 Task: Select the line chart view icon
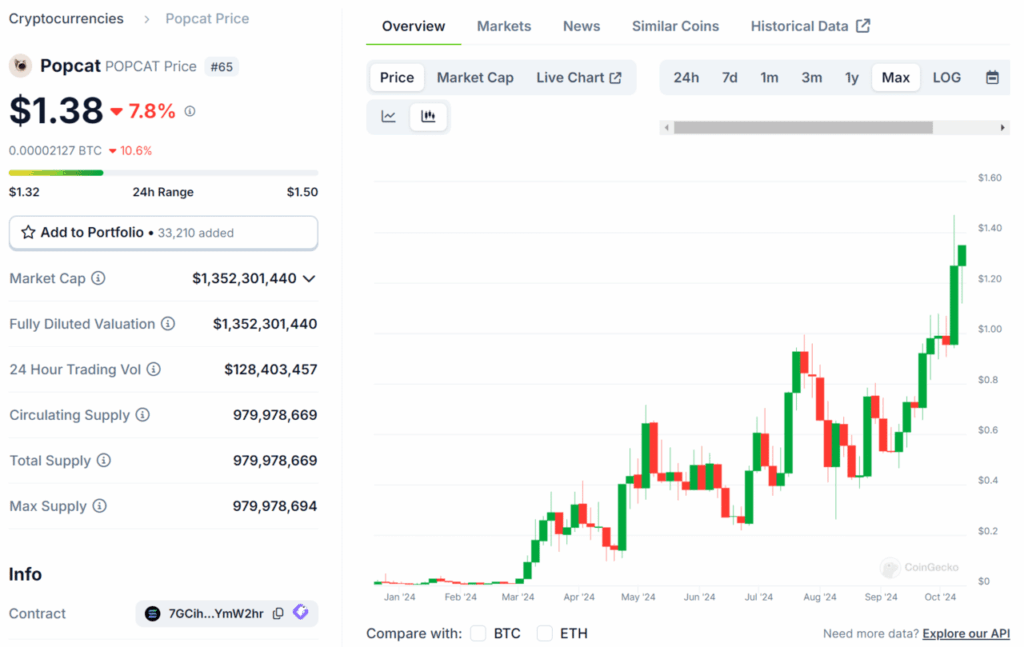[388, 116]
